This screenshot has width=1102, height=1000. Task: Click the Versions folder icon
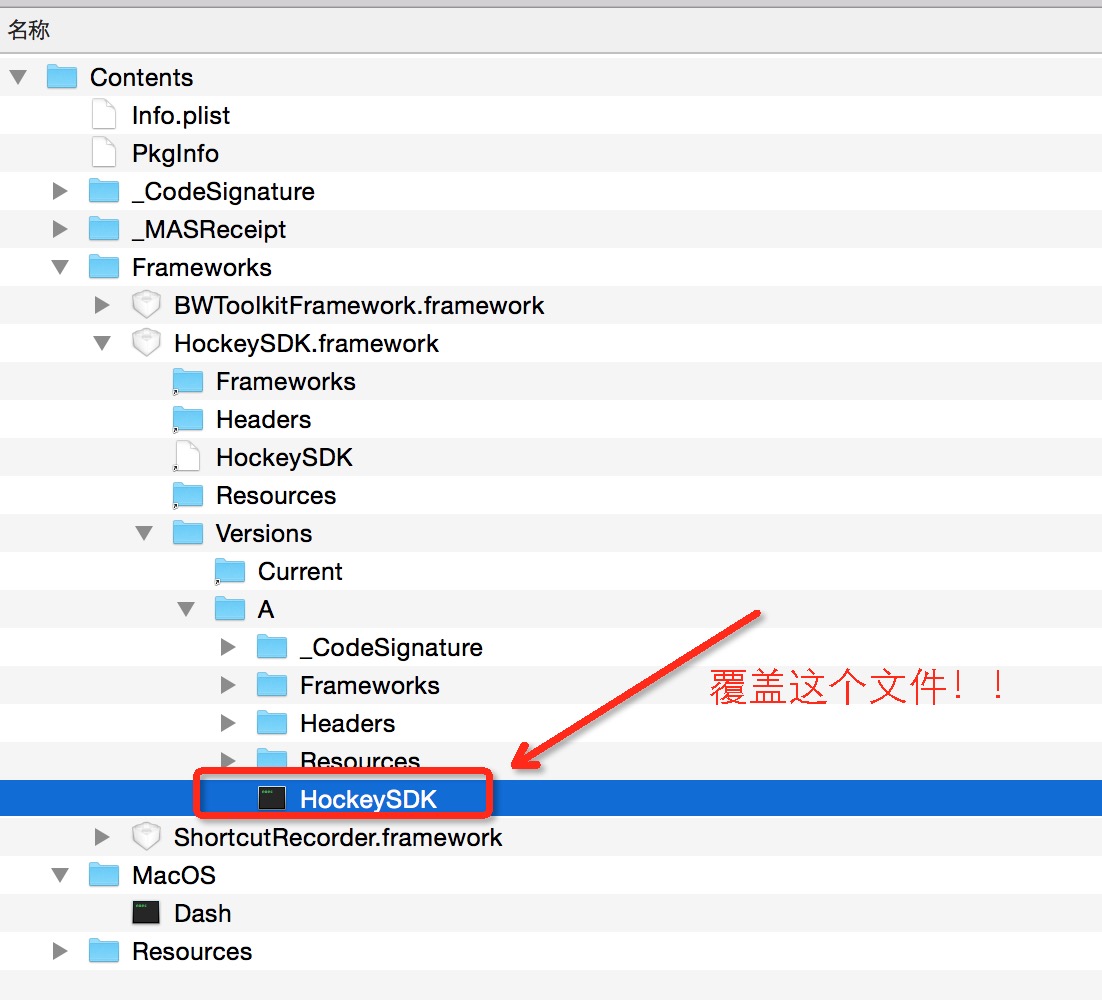tap(188, 533)
